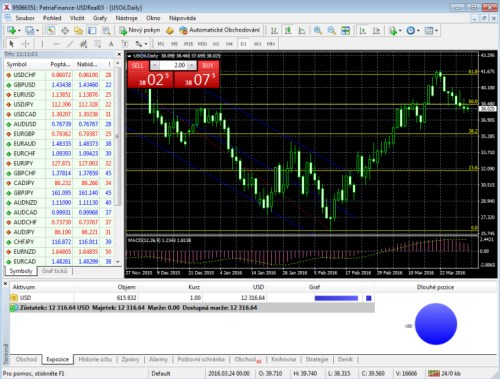This screenshot has width=500, height=379.
Task: Select the trendline drawing tool
Action: [70, 44]
